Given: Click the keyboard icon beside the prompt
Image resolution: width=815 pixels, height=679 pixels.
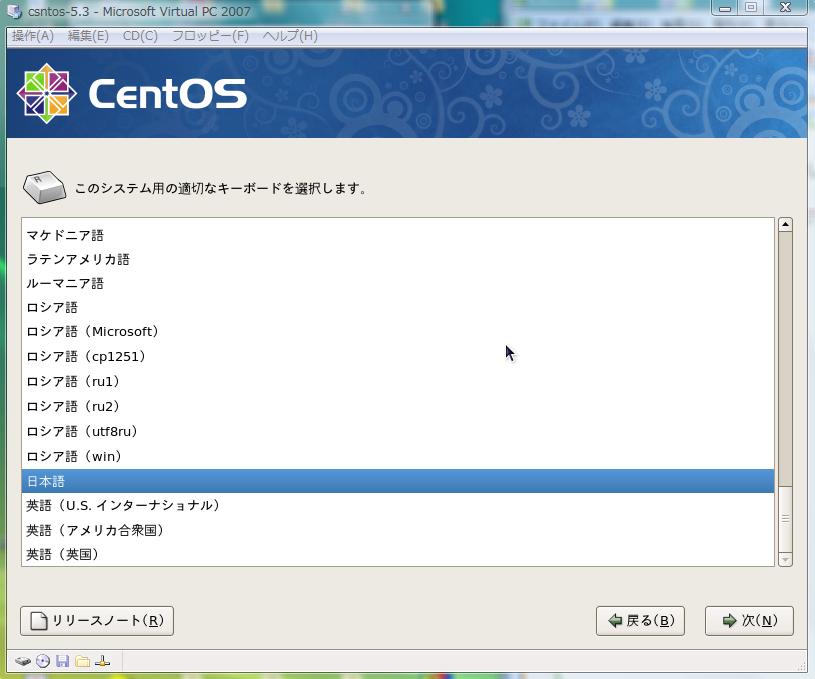Looking at the screenshot, I should pyautogui.click(x=44, y=187).
